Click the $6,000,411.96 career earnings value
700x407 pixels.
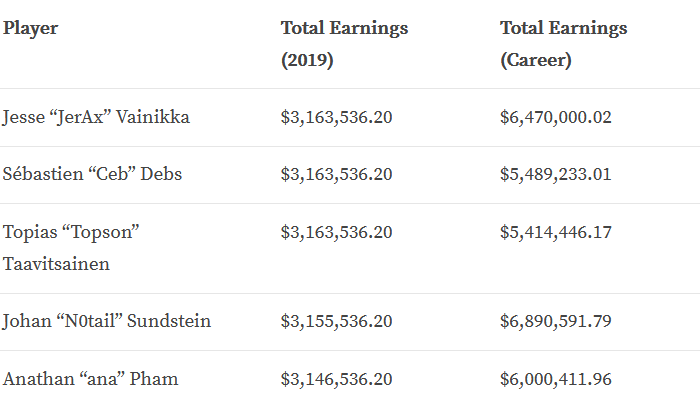[x=555, y=379]
